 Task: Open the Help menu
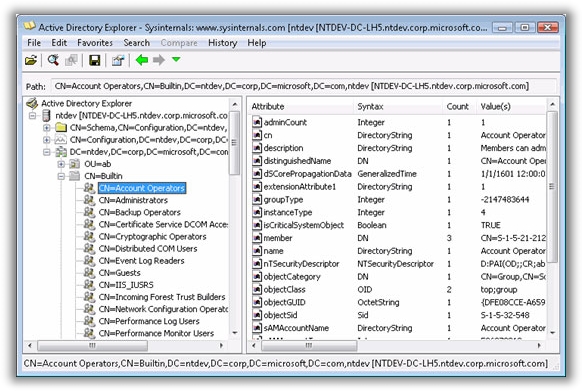click(x=257, y=43)
